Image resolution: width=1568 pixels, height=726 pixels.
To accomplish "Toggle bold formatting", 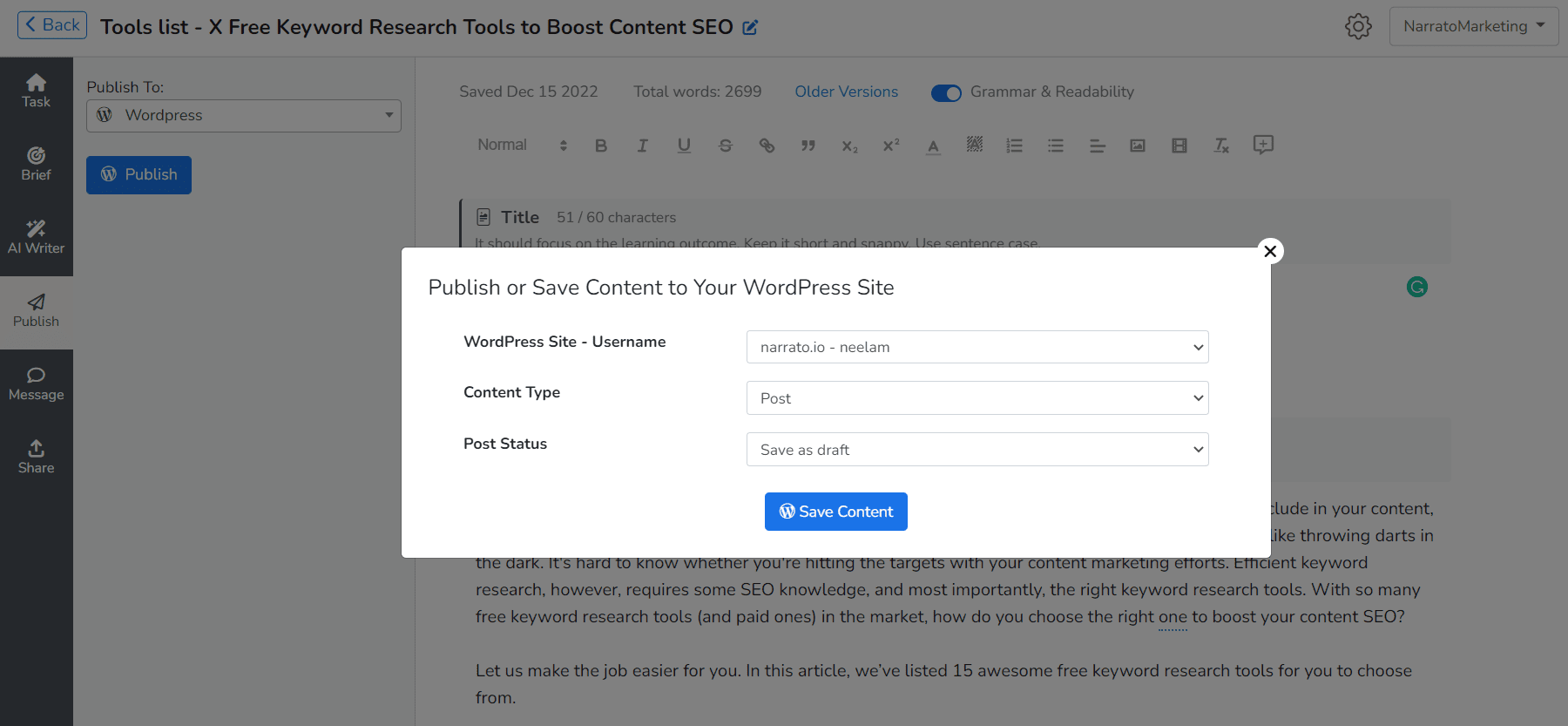I will coord(601,146).
